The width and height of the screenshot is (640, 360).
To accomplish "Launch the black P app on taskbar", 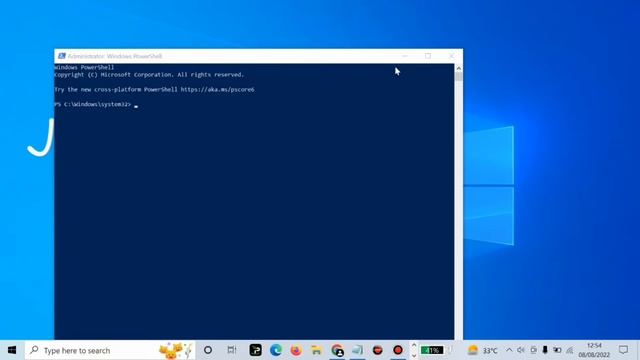I will coord(256,350).
